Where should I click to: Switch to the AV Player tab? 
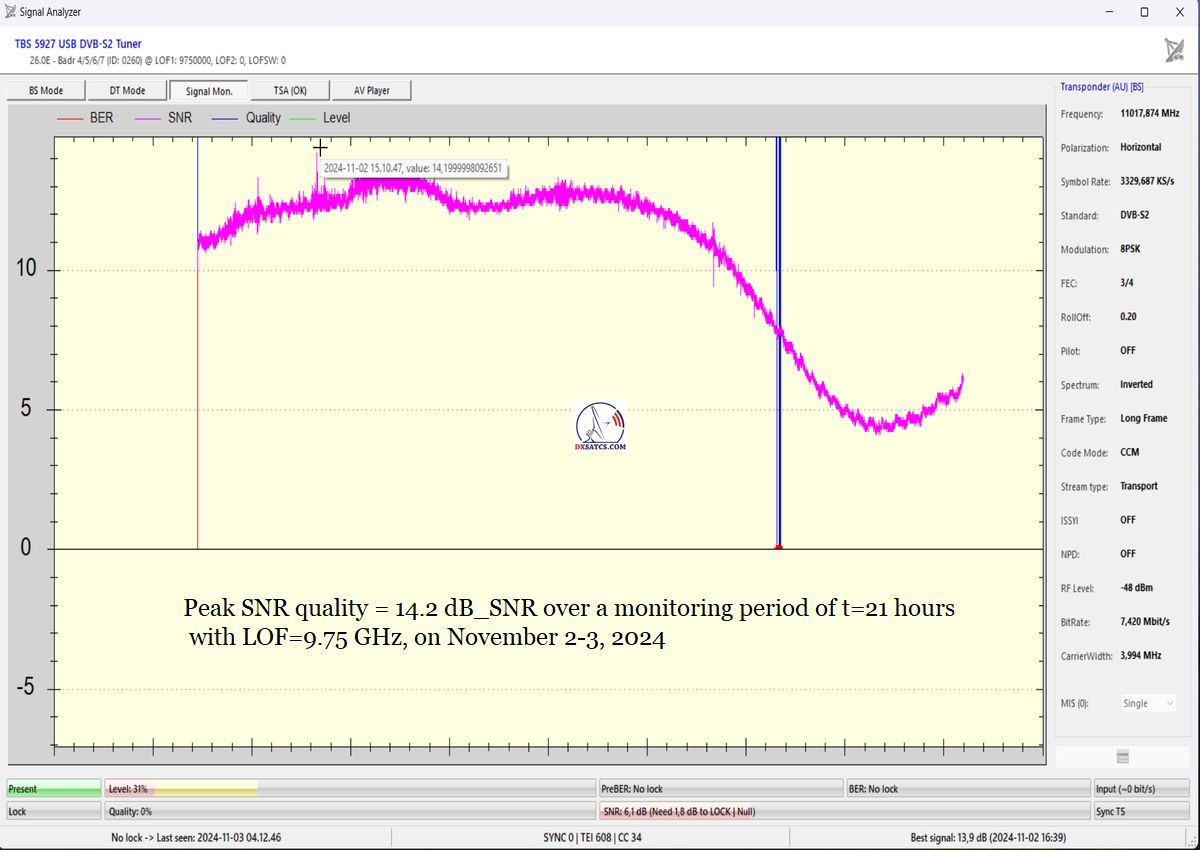click(x=371, y=91)
